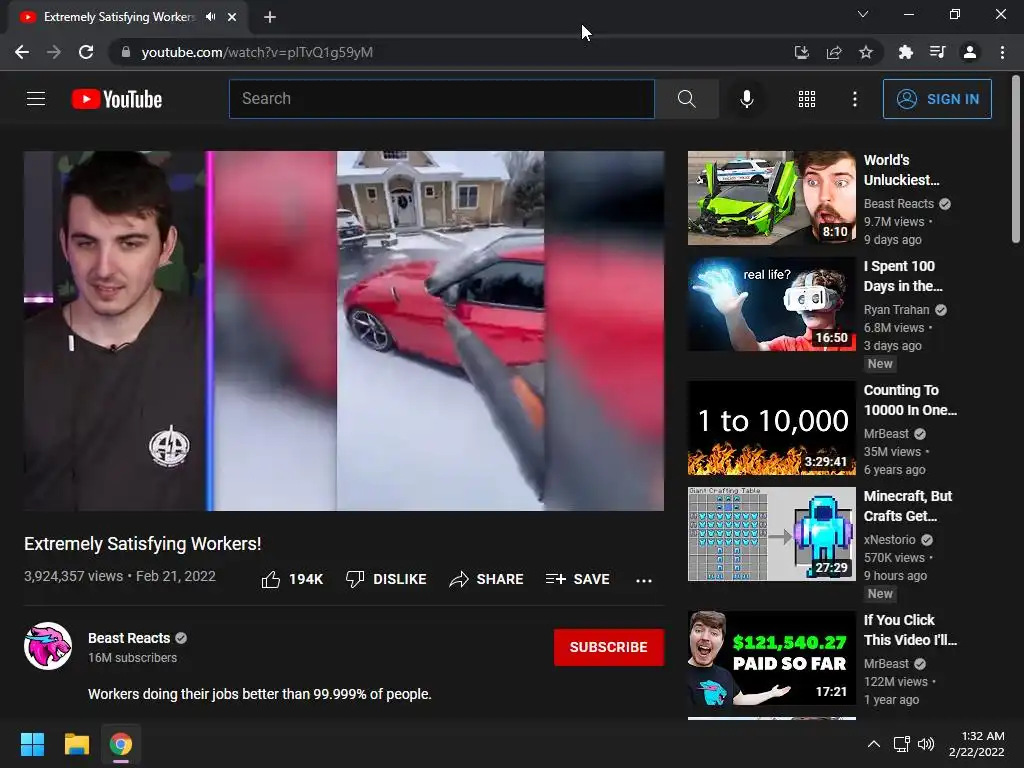The image size is (1024, 768).
Task: Go back with the browser back arrow
Action: point(22,52)
